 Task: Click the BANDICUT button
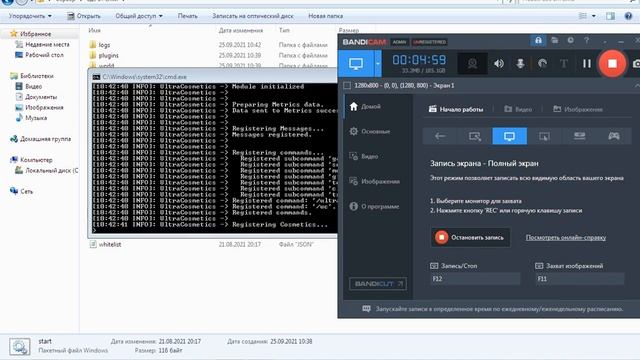[x=378, y=284]
